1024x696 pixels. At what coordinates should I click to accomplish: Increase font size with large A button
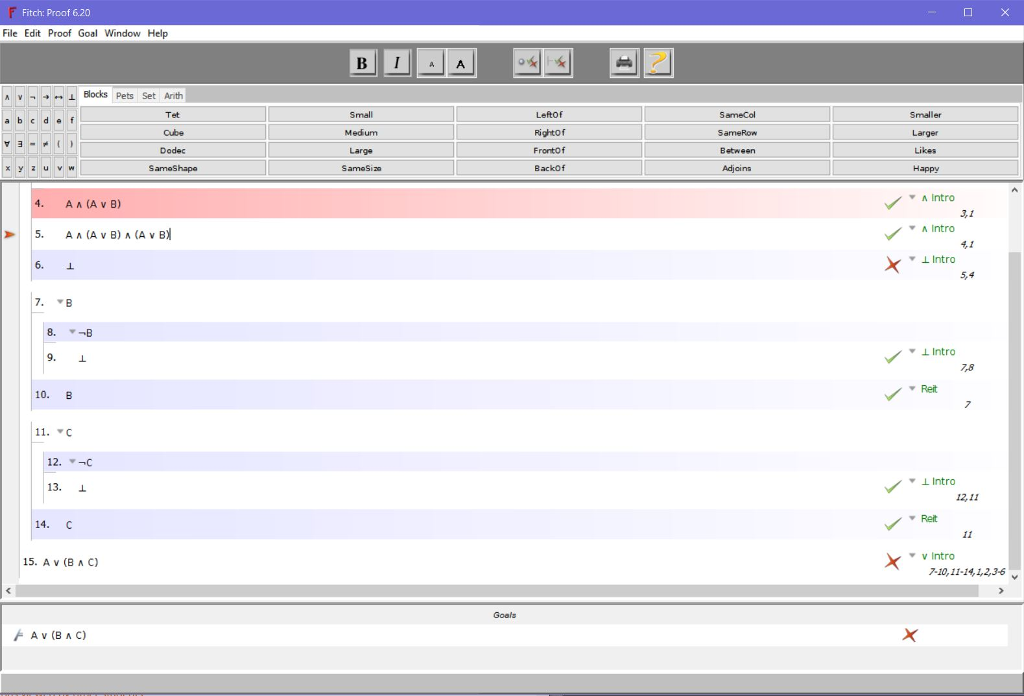461,64
